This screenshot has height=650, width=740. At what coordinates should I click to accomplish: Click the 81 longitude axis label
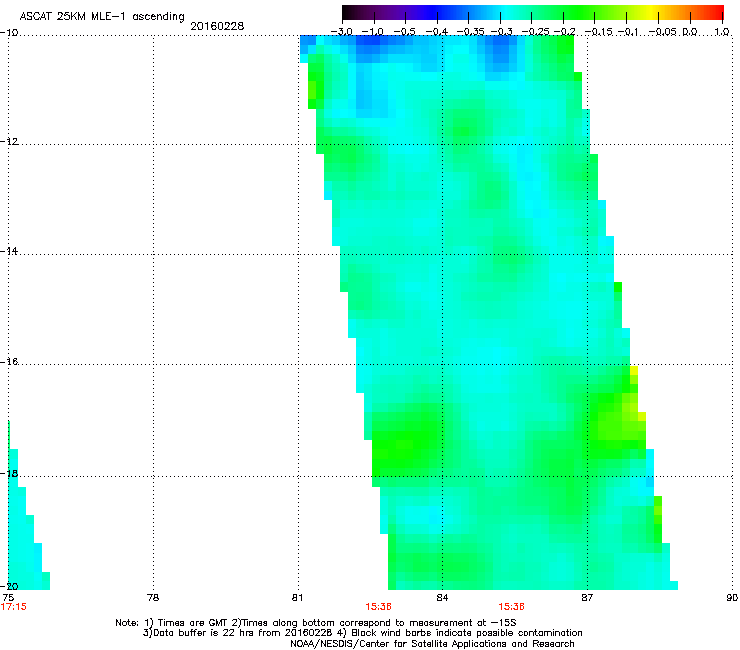[297, 598]
